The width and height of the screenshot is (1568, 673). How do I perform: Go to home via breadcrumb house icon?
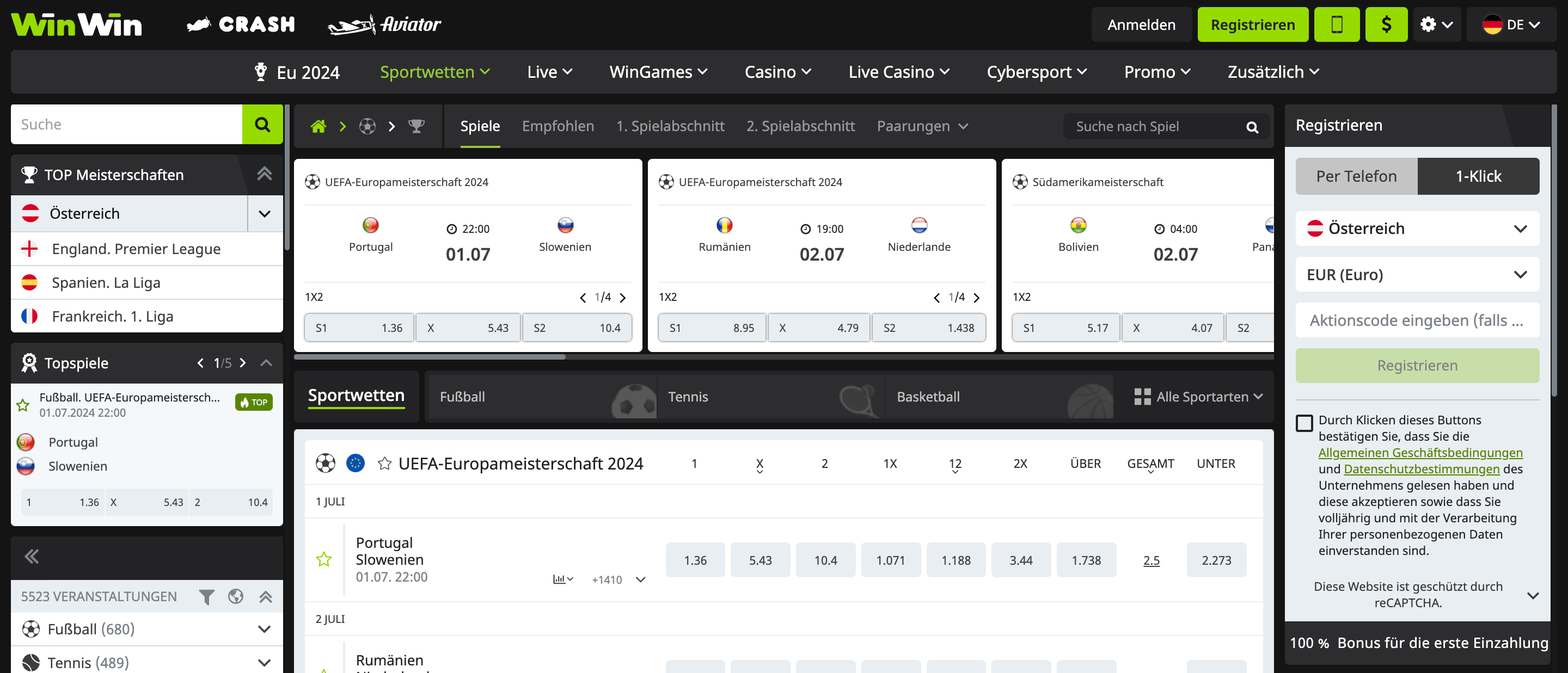318,127
